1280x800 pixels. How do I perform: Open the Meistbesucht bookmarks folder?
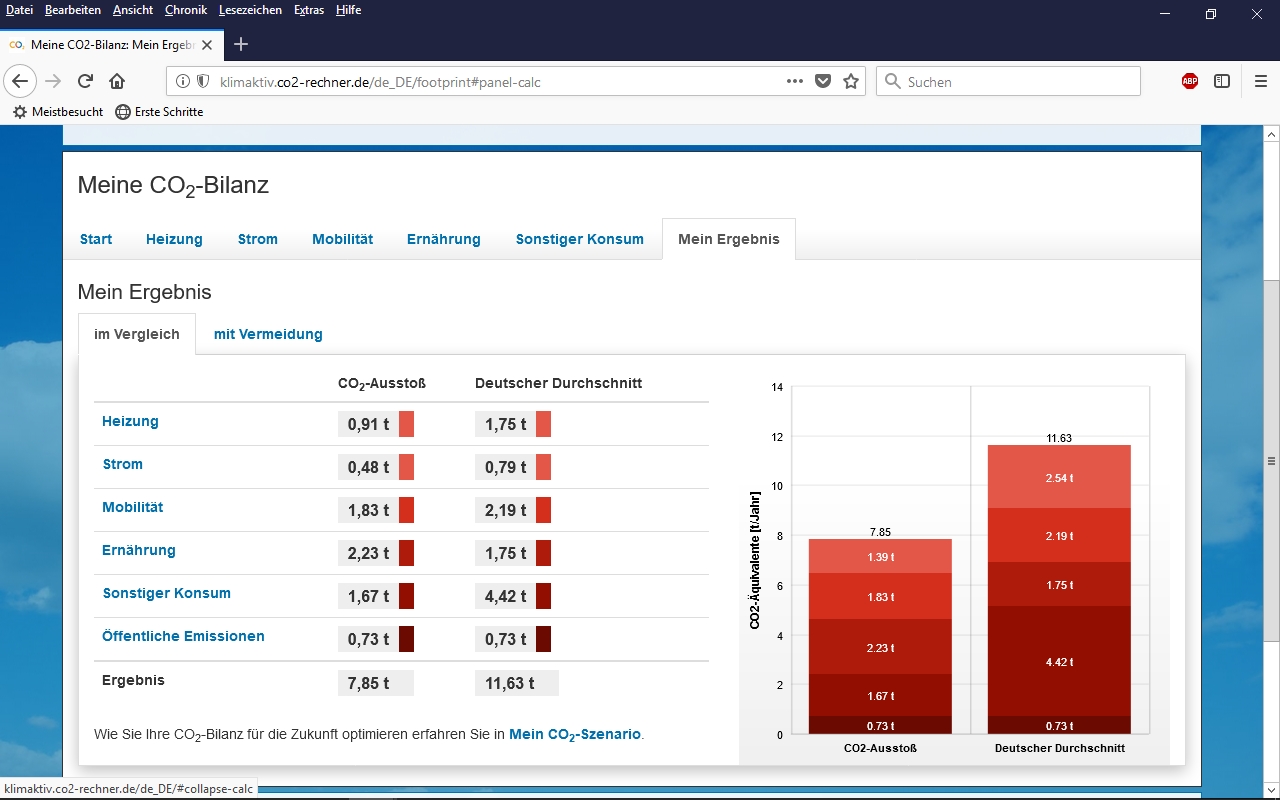[58, 112]
